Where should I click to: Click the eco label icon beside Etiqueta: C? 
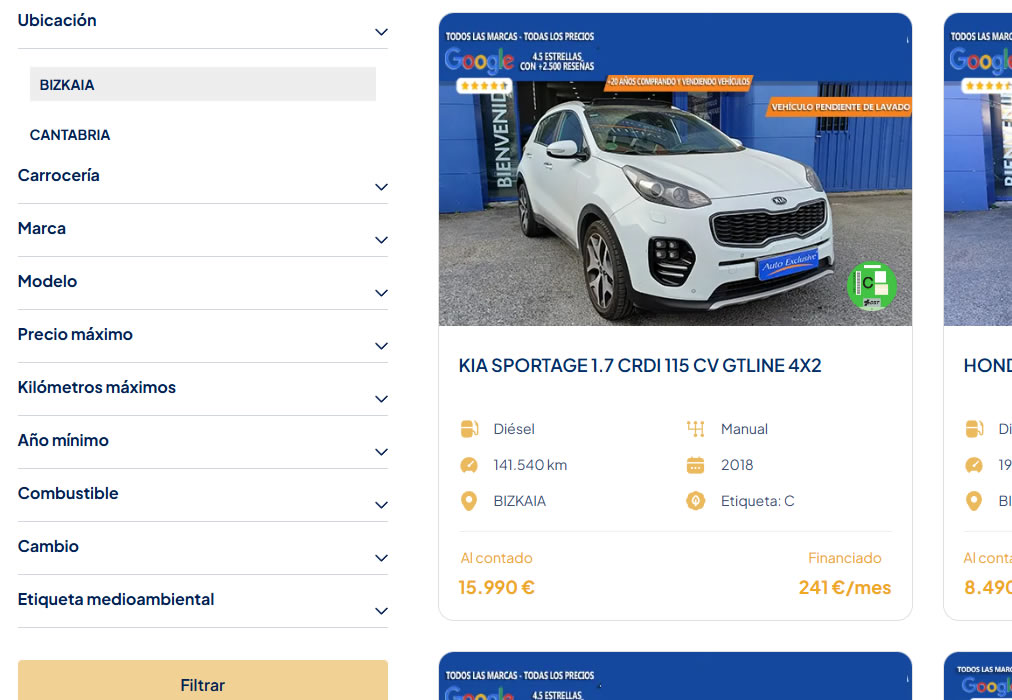(696, 501)
